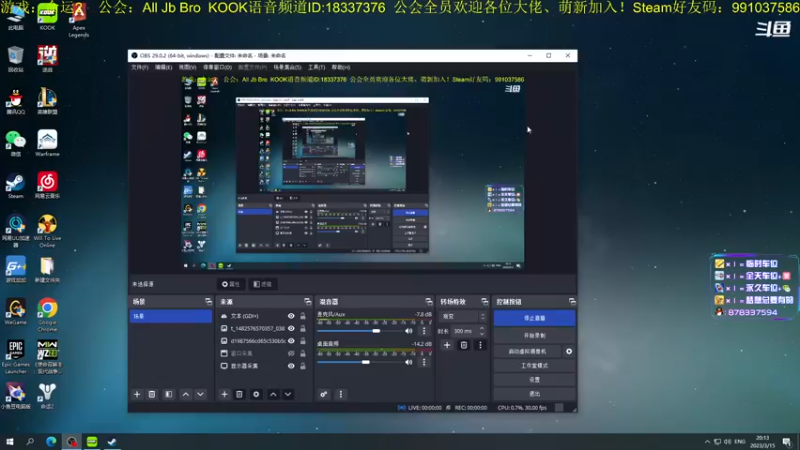The image size is (800, 450).
Task: Mute the 麦克风/Aux audio channel
Action: tap(409, 331)
